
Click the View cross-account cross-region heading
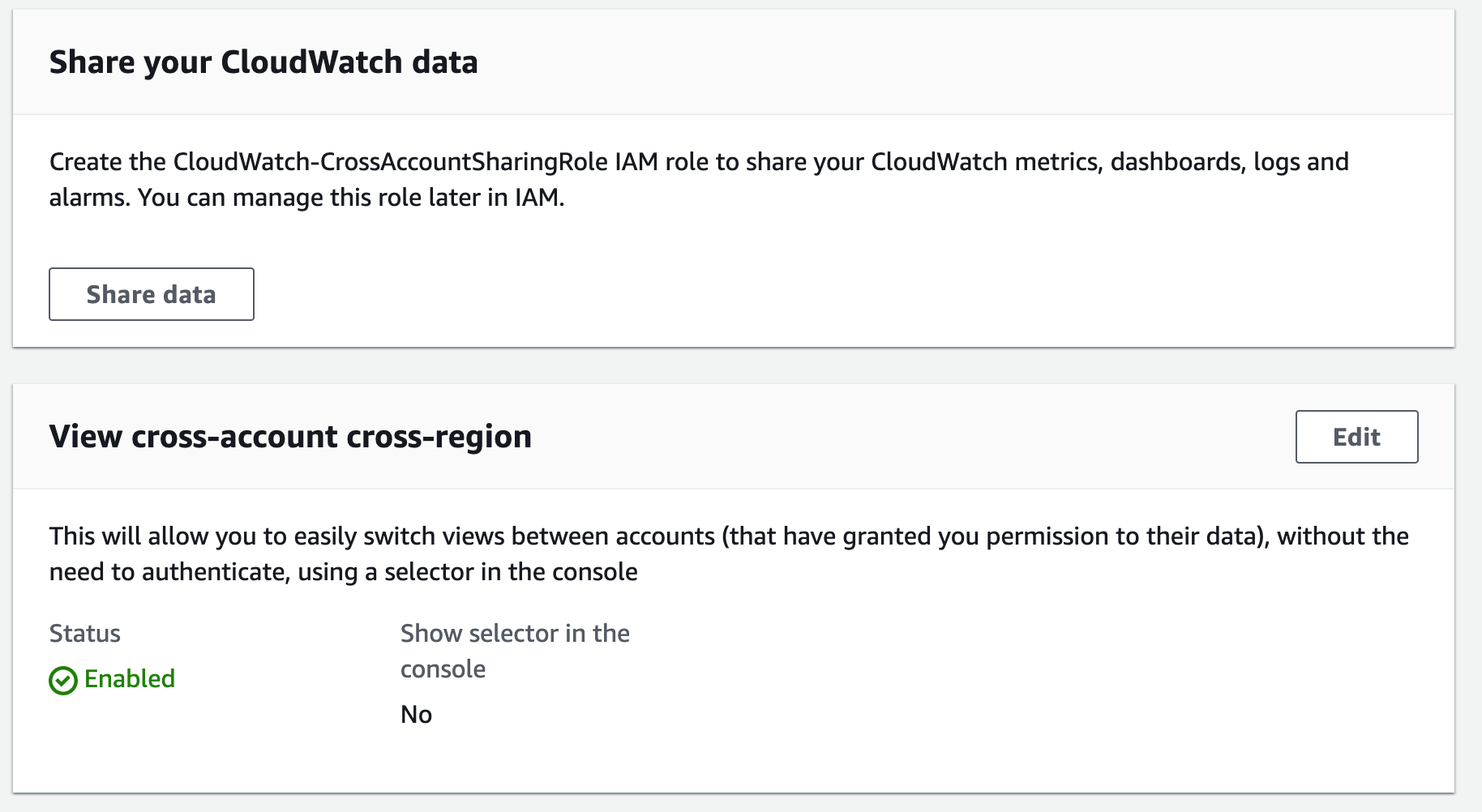(290, 437)
